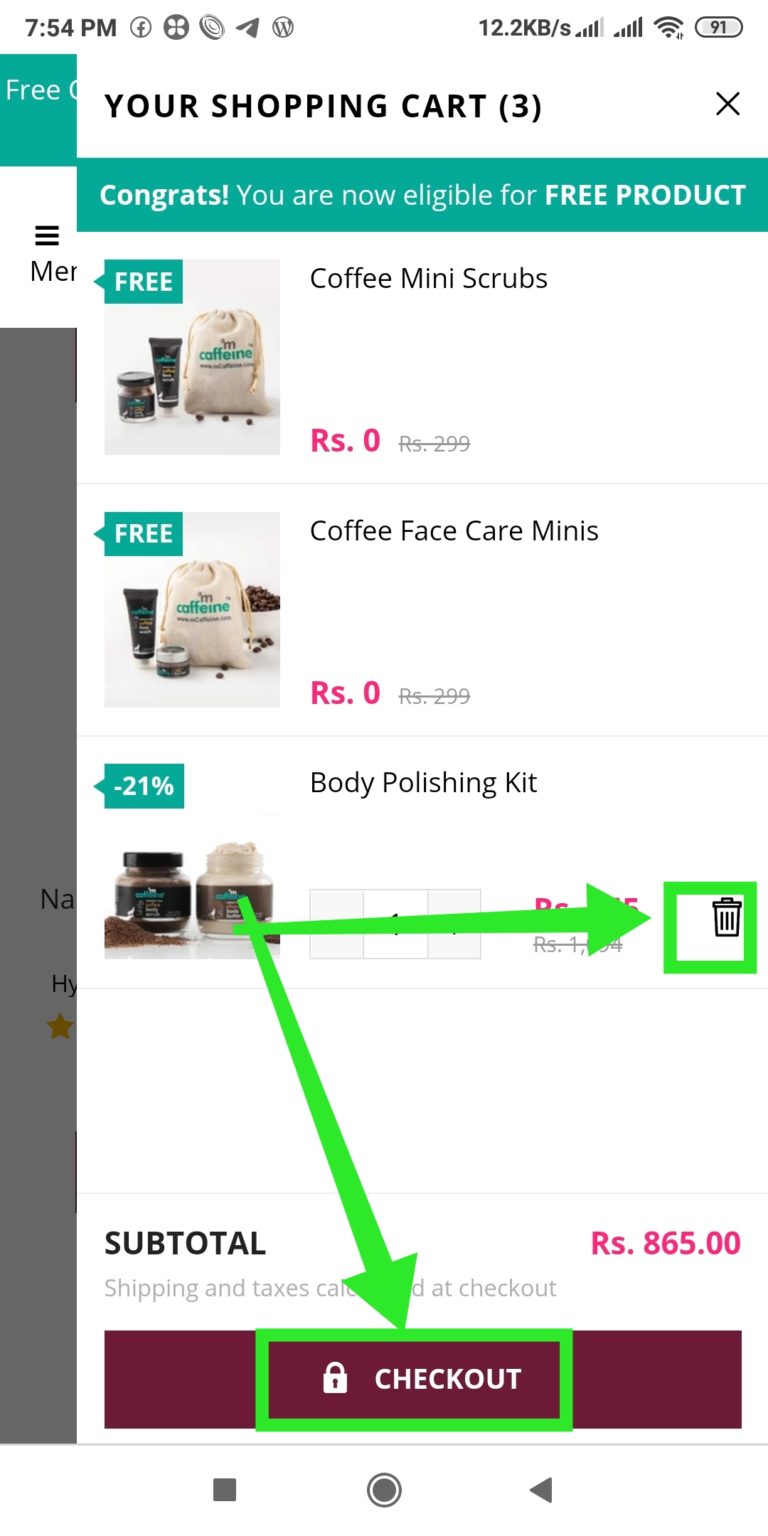Delete Body Polishing Kit using the trash icon
This screenshot has height=1536, width=768.
pos(727,917)
